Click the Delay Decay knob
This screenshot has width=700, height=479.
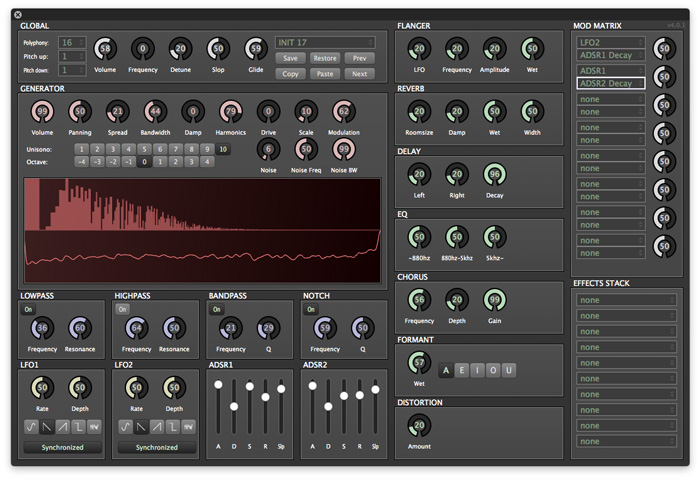(494, 176)
